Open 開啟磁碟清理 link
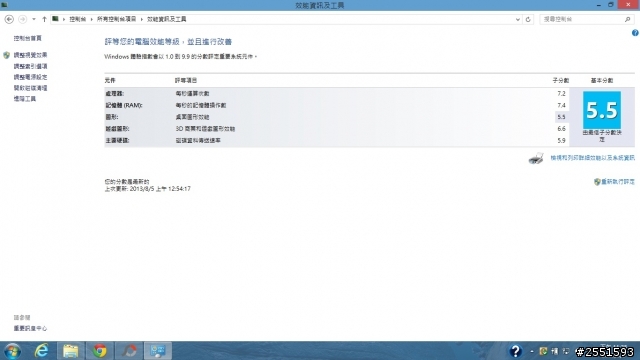Screen dimensions: 640x360 30,88
